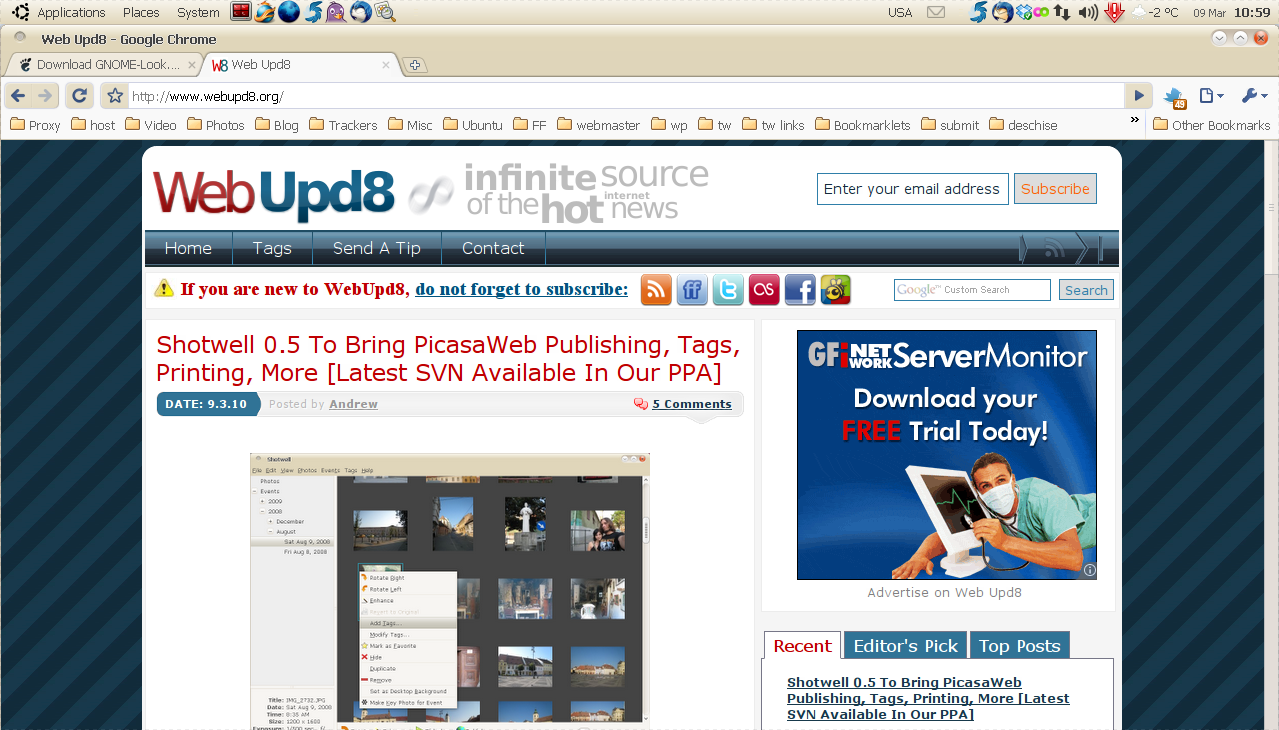This screenshot has height=730, width=1279.
Task: Go to Home in site navigation
Action: click(188, 248)
